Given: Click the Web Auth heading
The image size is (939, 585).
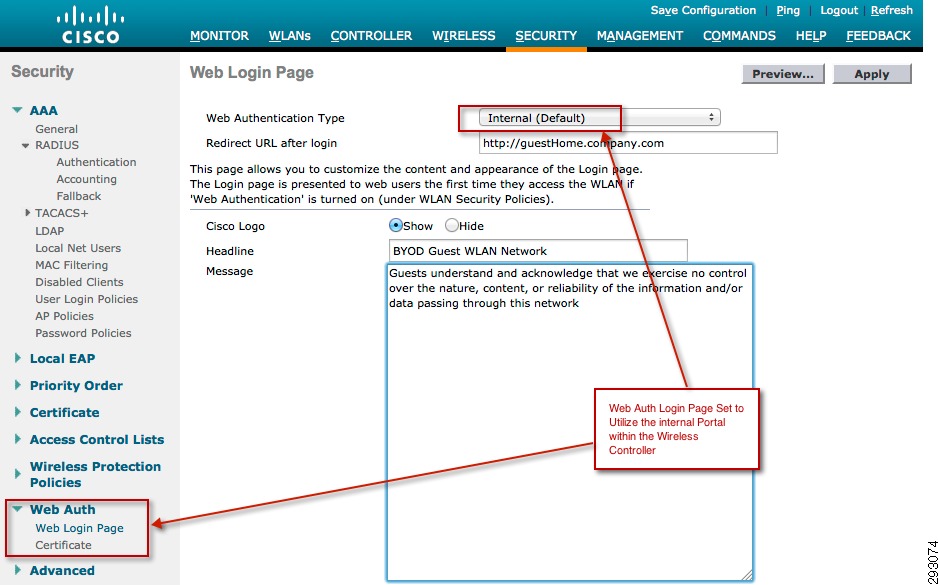Looking at the screenshot, I should 63,509.
